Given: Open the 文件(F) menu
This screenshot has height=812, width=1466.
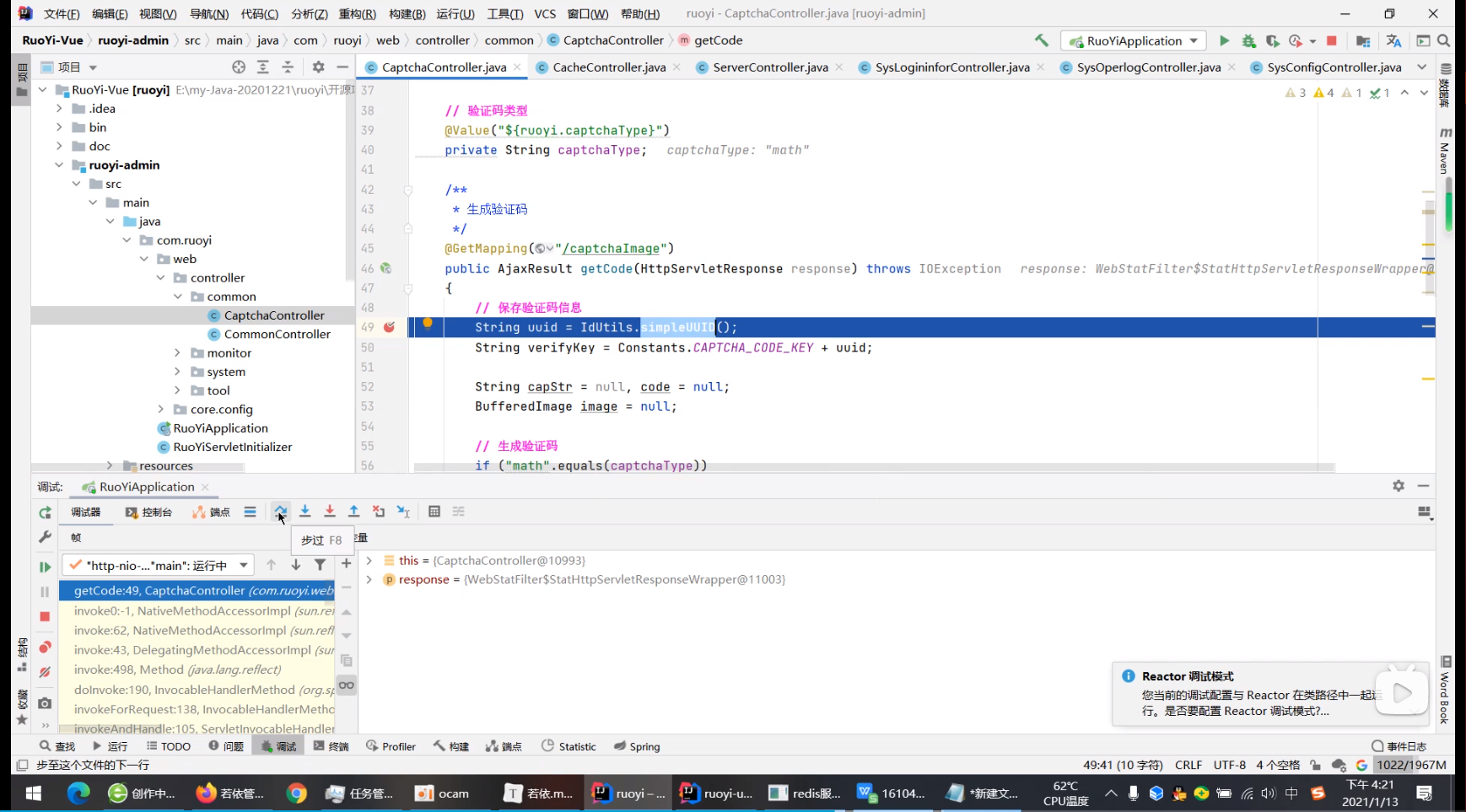Looking at the screenshot, I should click(62, 13).
